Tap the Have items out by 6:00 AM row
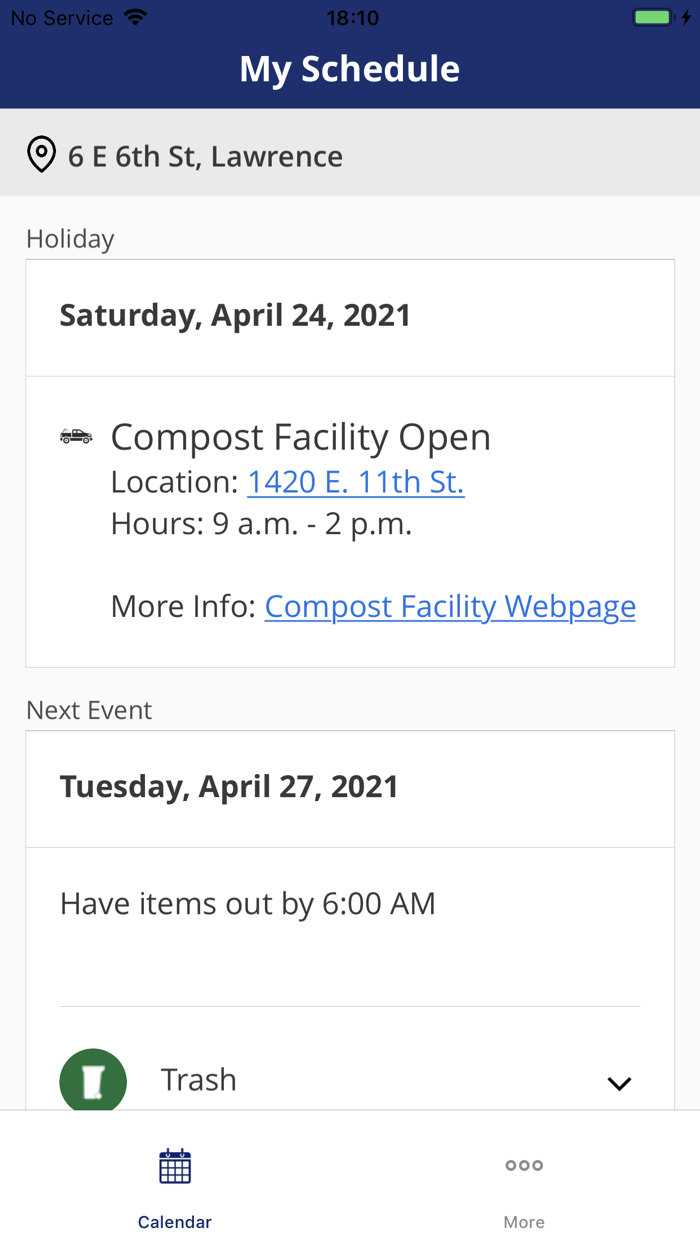This screenshot has height=1244, width=700. (x=248, y=903)
